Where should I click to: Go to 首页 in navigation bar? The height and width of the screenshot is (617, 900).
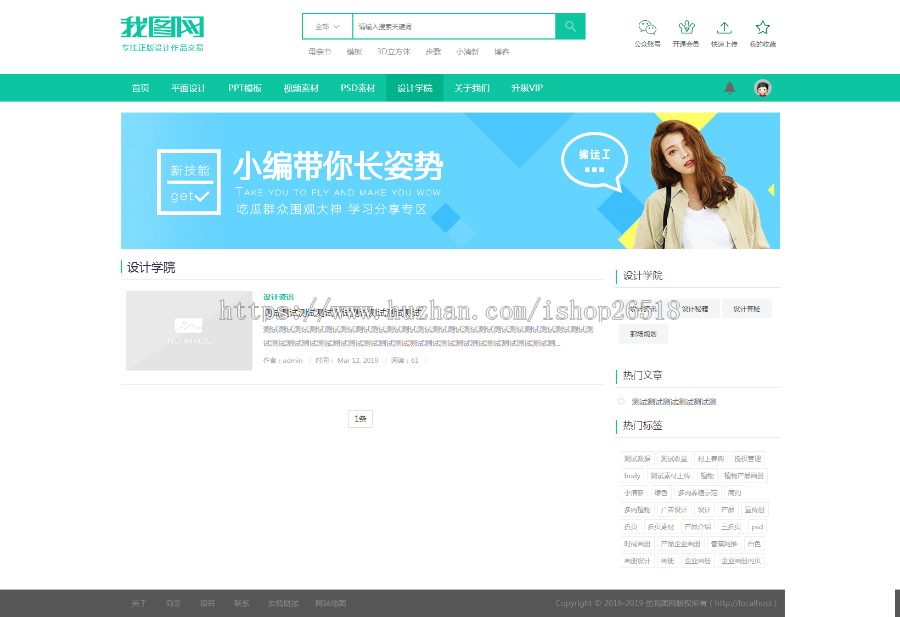coord(141,88)
